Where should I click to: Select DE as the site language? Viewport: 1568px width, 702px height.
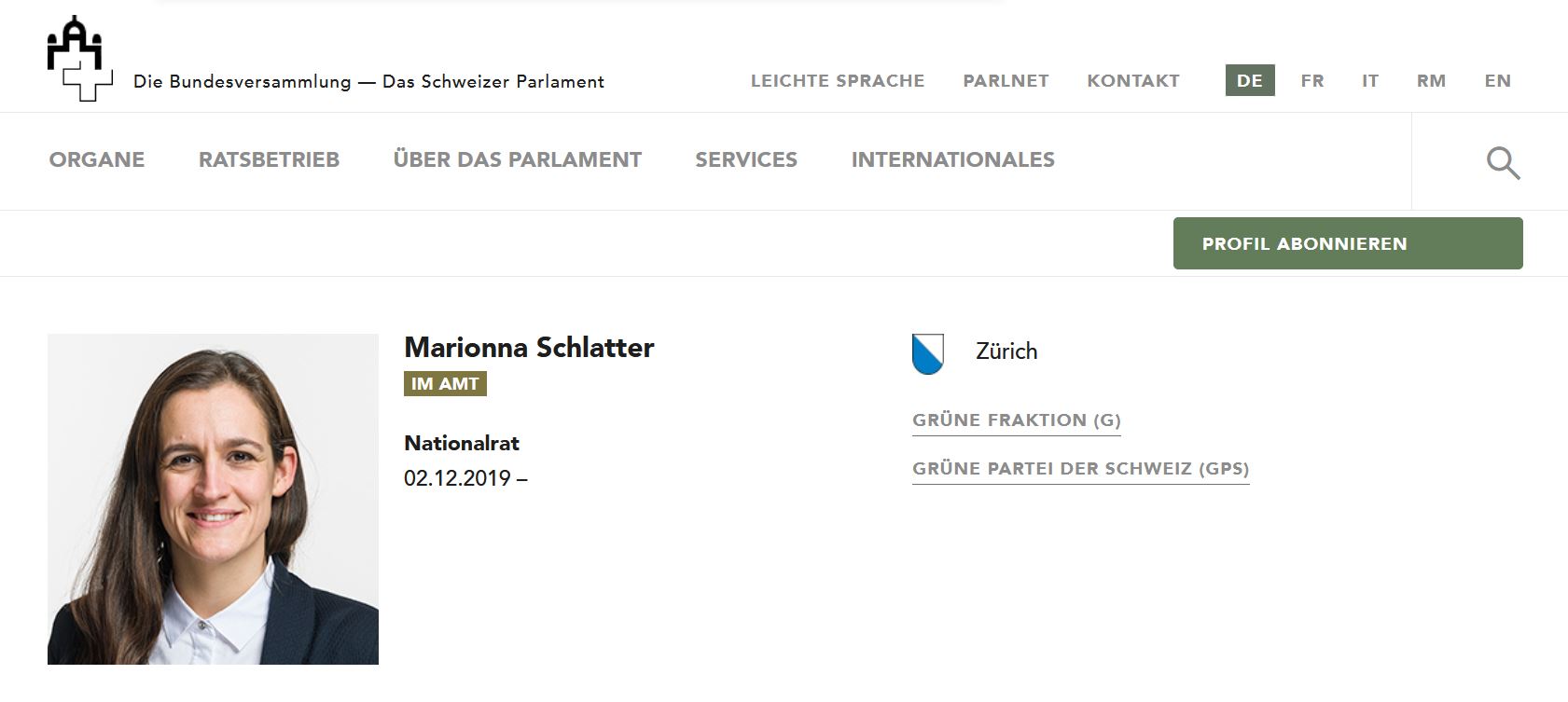pos(1249,81)
